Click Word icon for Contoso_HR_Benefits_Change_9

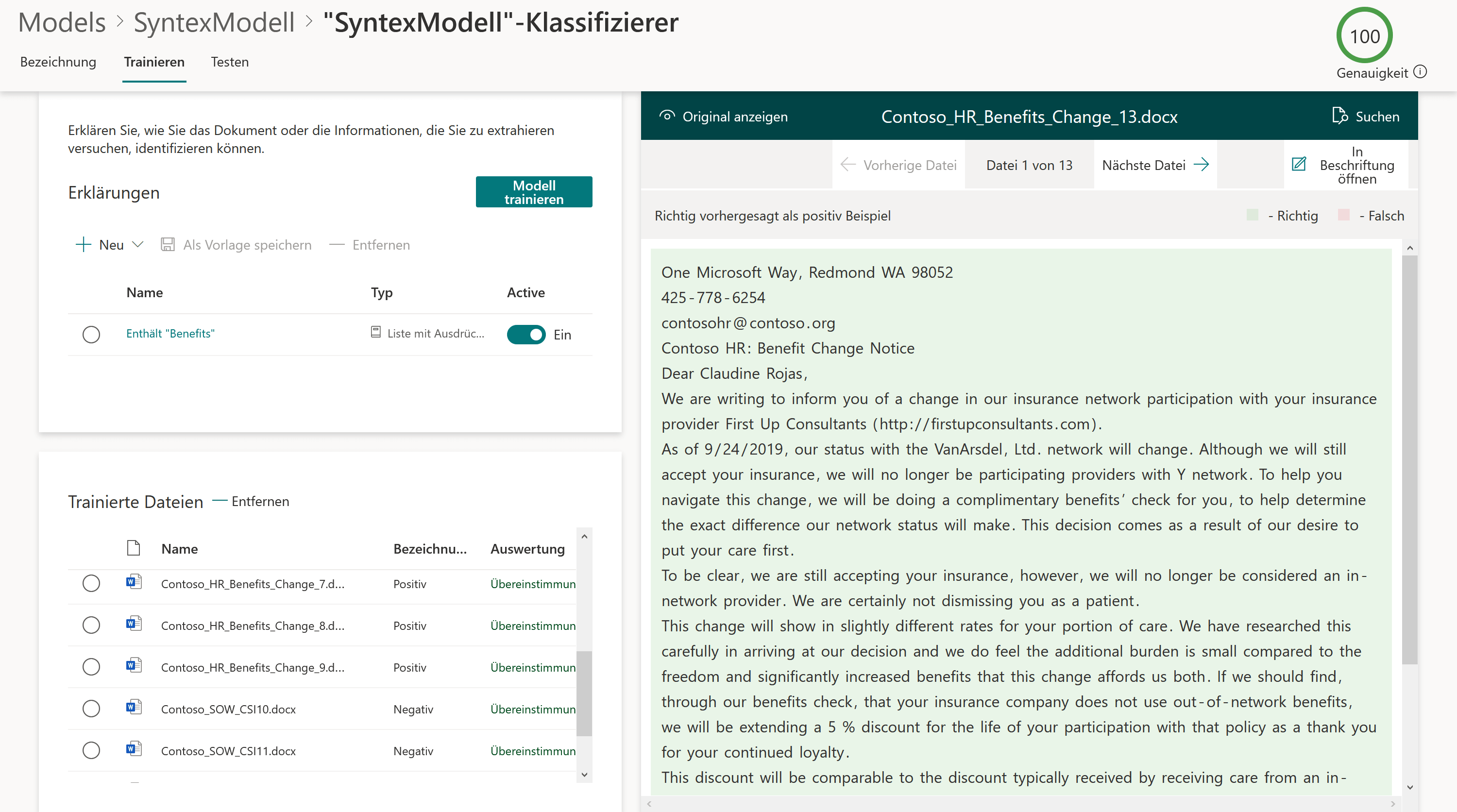click(x=134, y=665)
